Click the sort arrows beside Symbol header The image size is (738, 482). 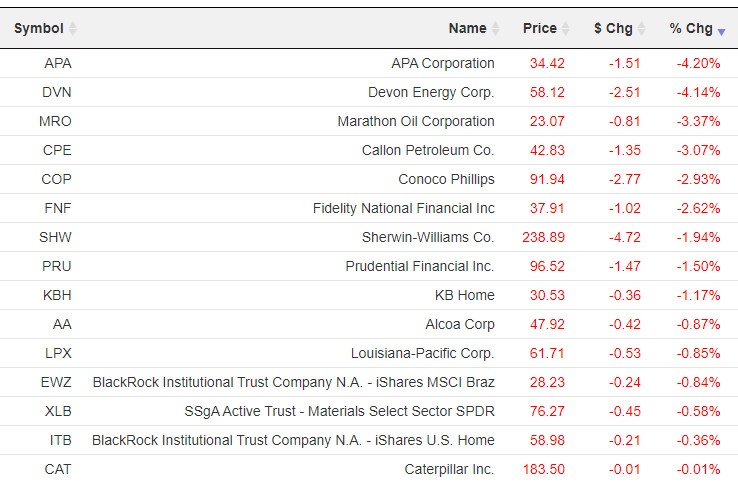[x=72, y=29]
